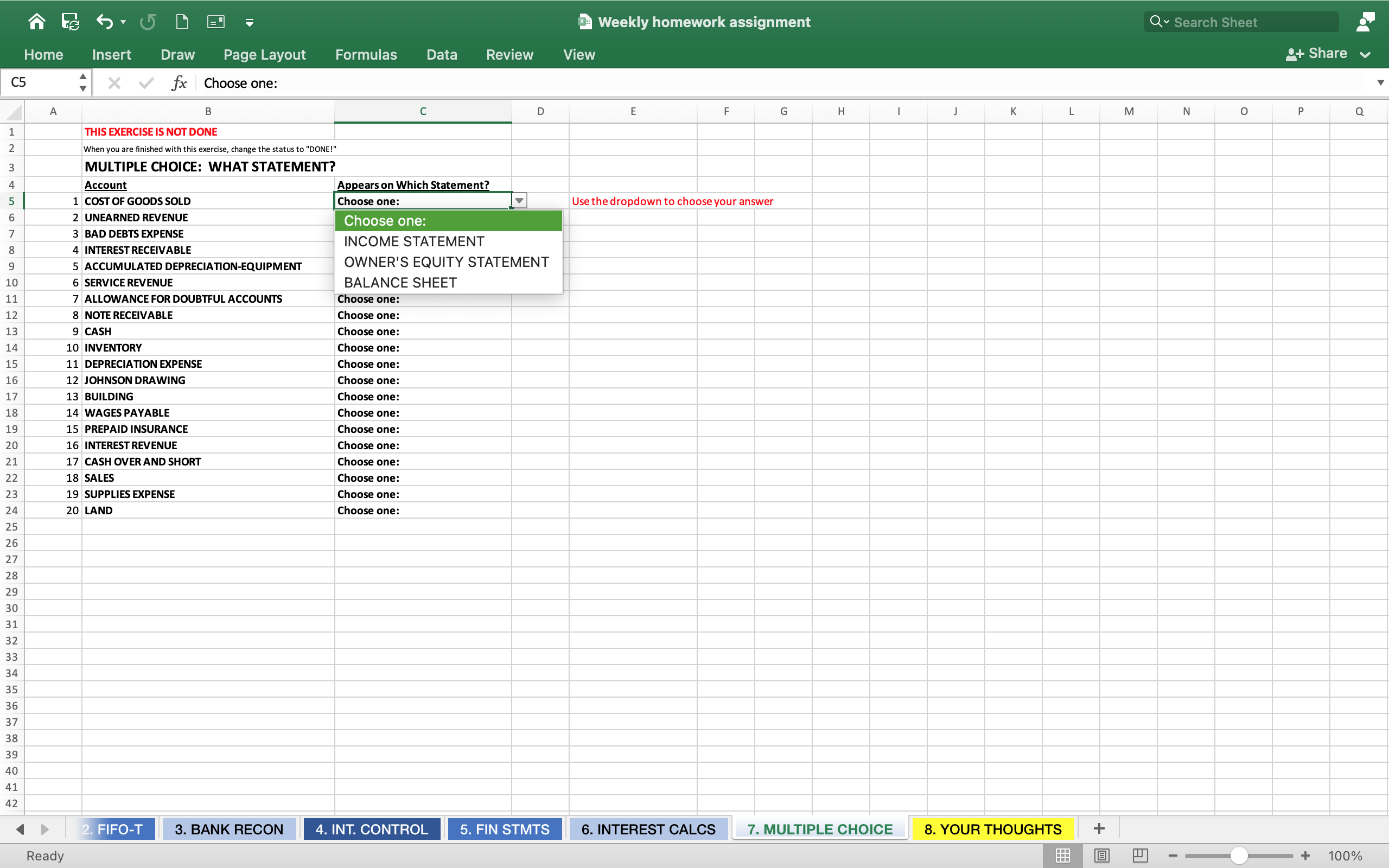
Task: Open the Customize Quick Access Toolbar dropdown
Action: [249, 23]
